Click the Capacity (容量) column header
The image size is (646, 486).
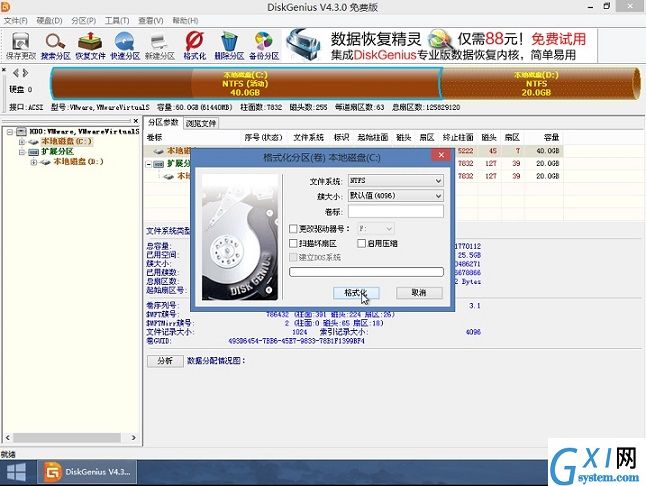pyautogui.click(x=551, y=138)
